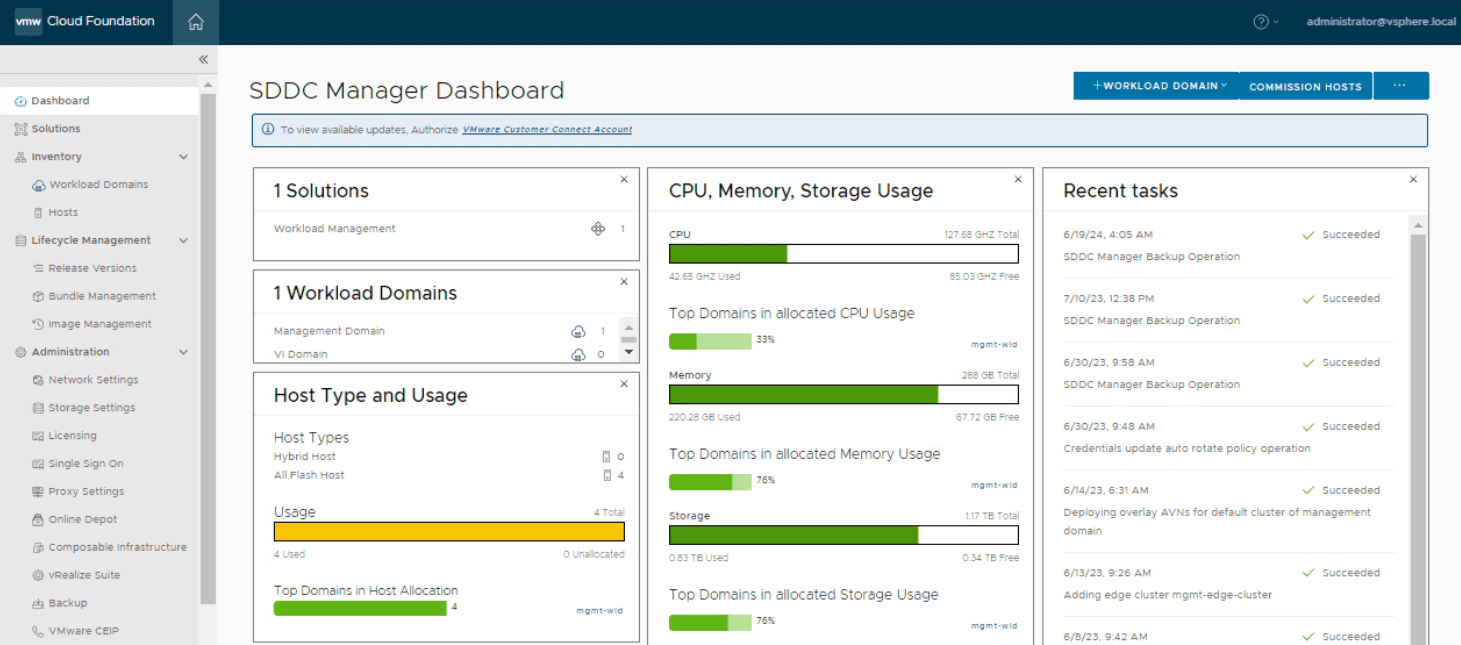The height and width of the screenshot is (645, 1461).
Task: Collapse the Administration section
Action: point(183,351)
